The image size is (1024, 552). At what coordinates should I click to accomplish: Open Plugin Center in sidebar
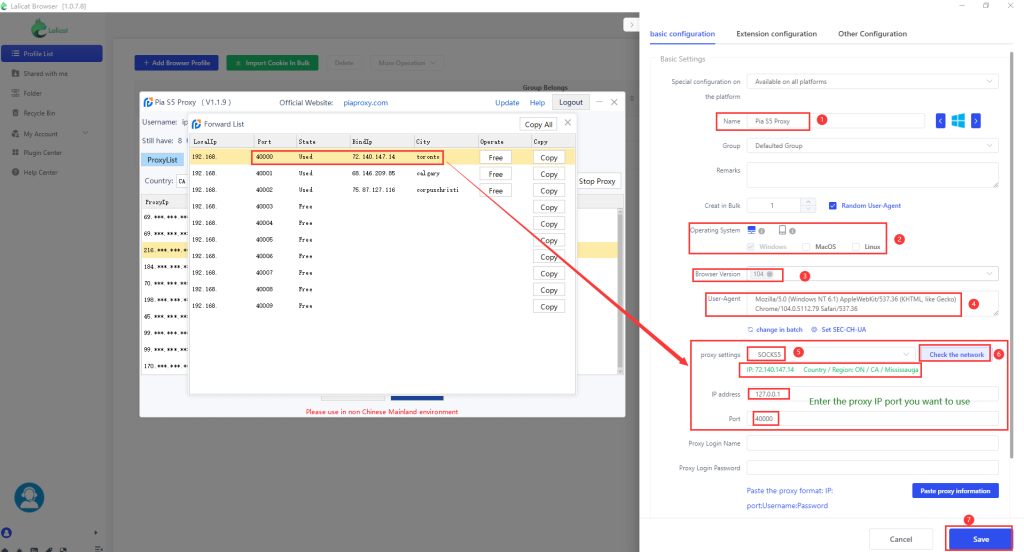[x=37, y=153]
